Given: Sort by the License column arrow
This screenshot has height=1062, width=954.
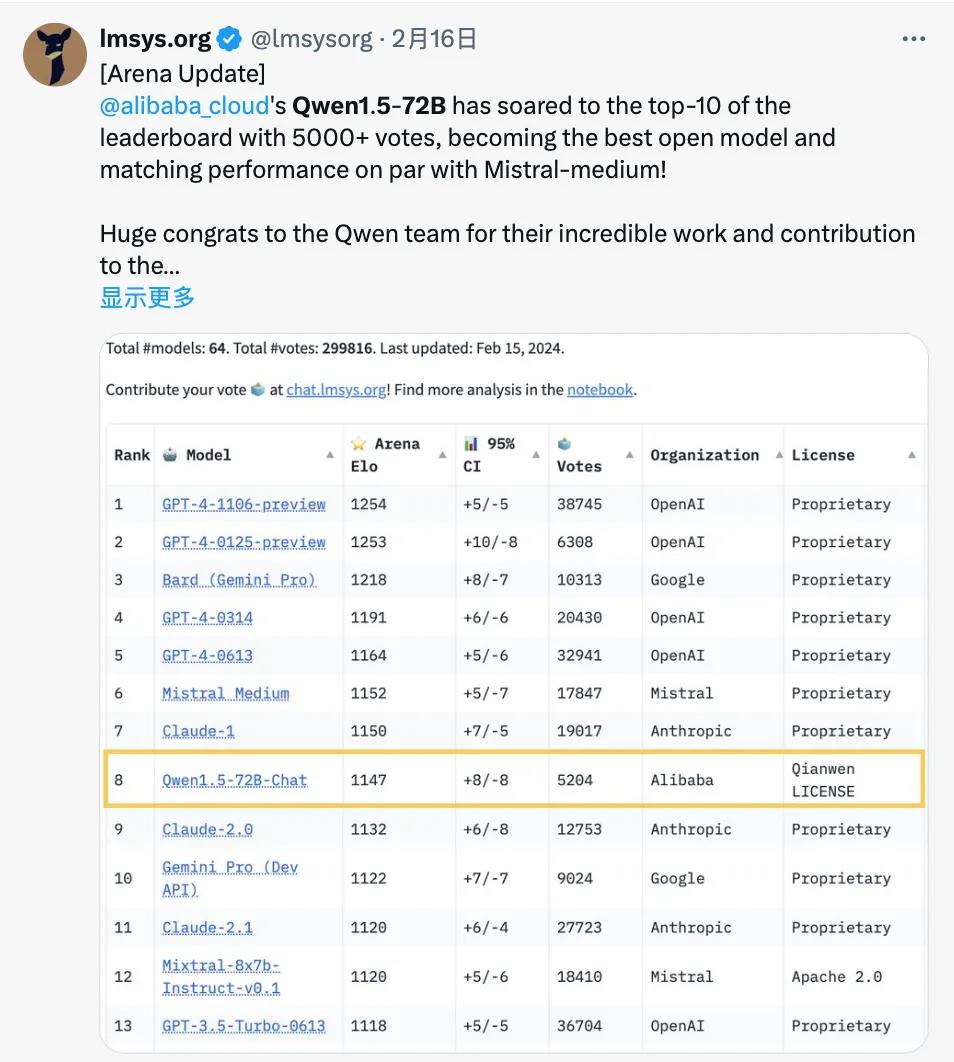Looking at the screenshot, I should 912,455.
